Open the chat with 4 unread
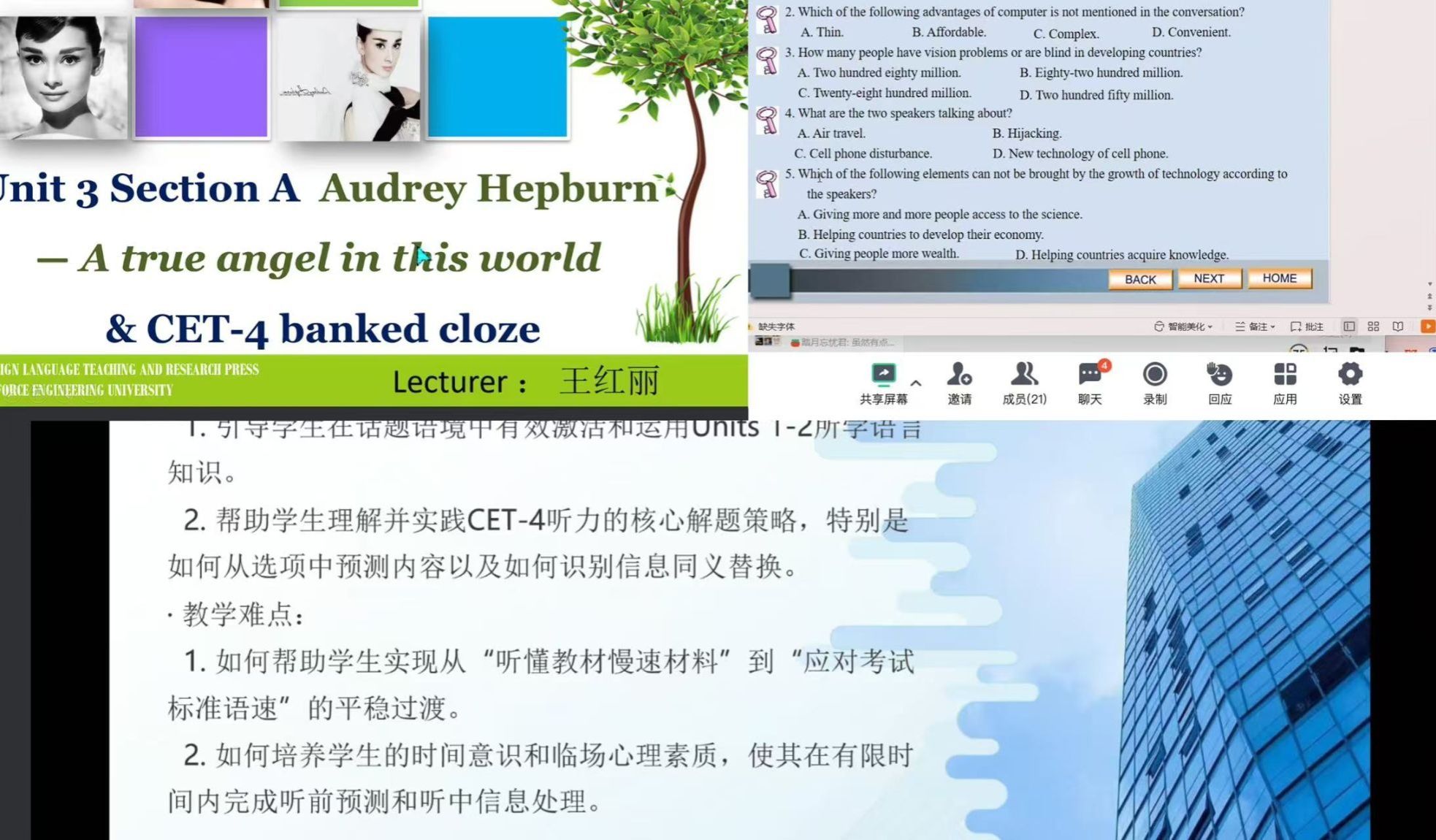This screenshot has width=1436, height=840. coord(1089,375)
